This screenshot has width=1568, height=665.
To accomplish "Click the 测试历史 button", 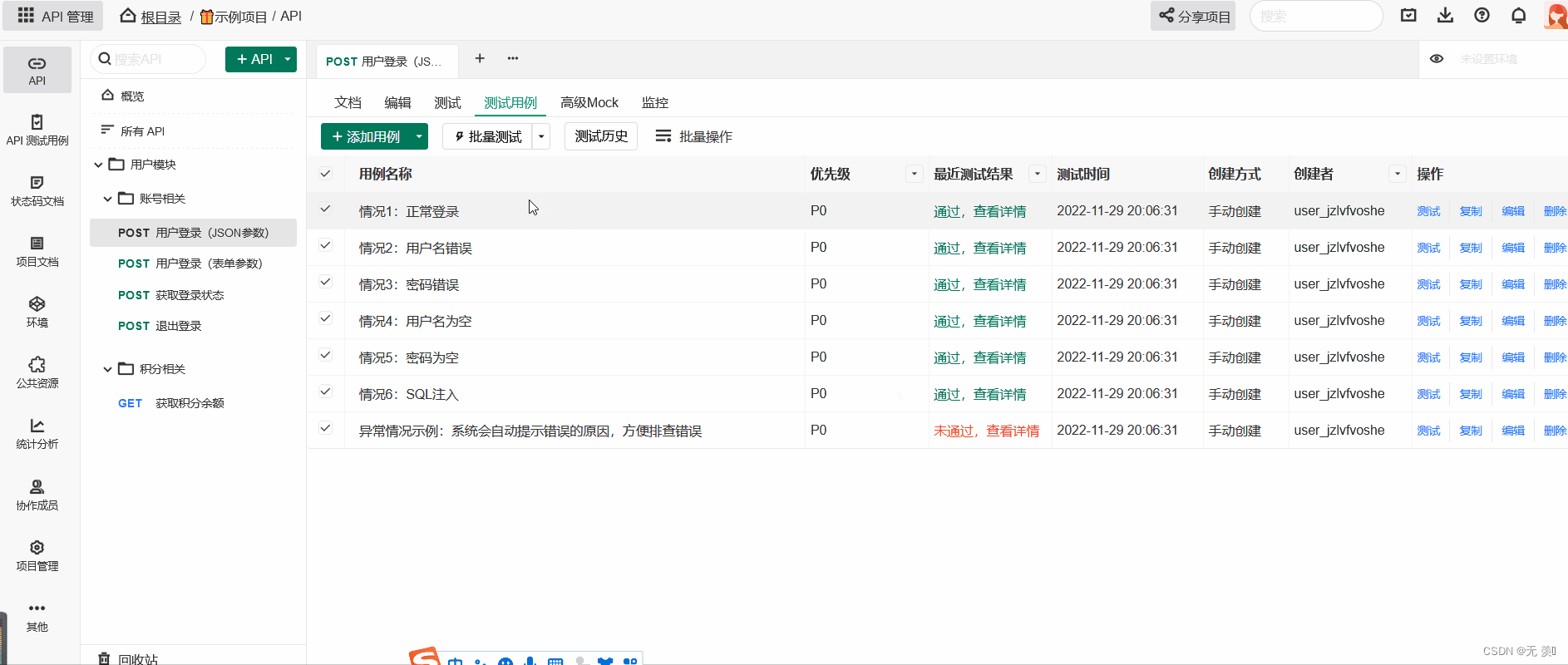I will click(x=601, y=136).
